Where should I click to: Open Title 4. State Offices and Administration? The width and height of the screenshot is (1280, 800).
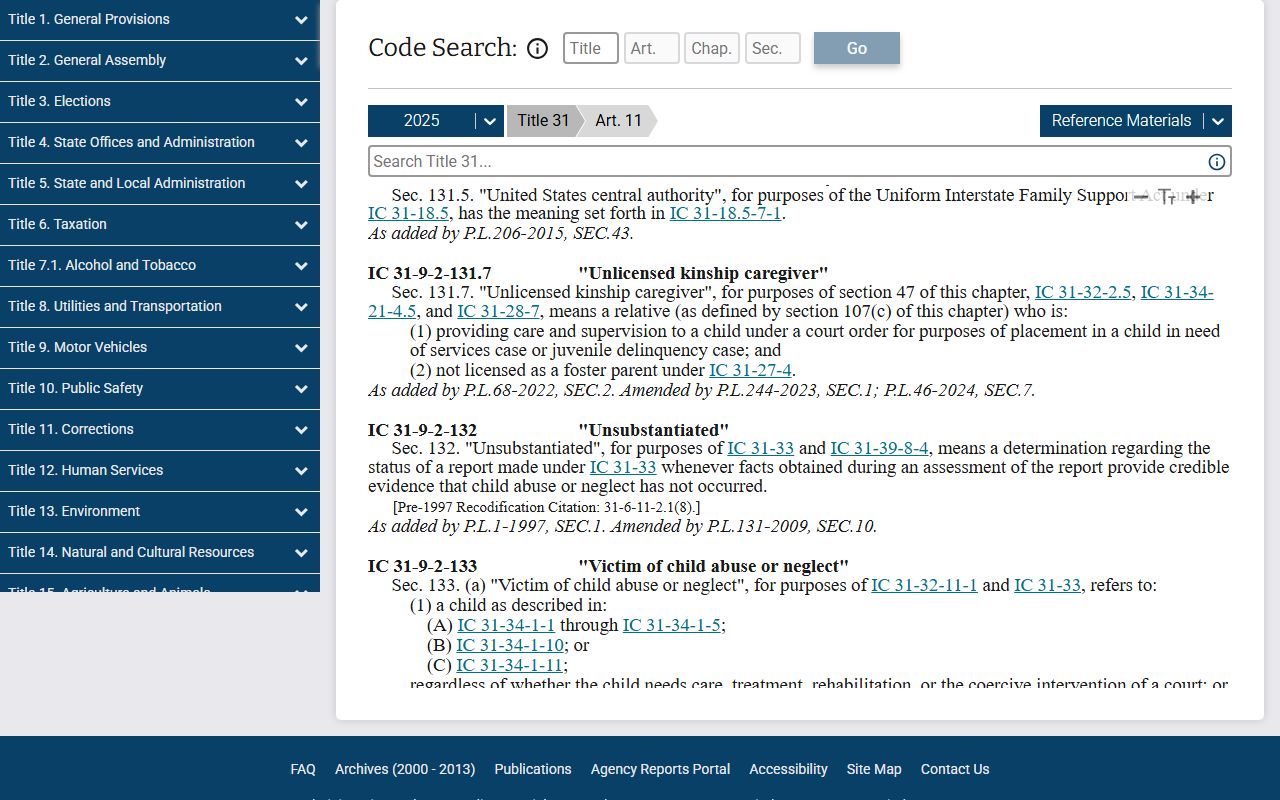pyautogui.click(x=160, y=143)
